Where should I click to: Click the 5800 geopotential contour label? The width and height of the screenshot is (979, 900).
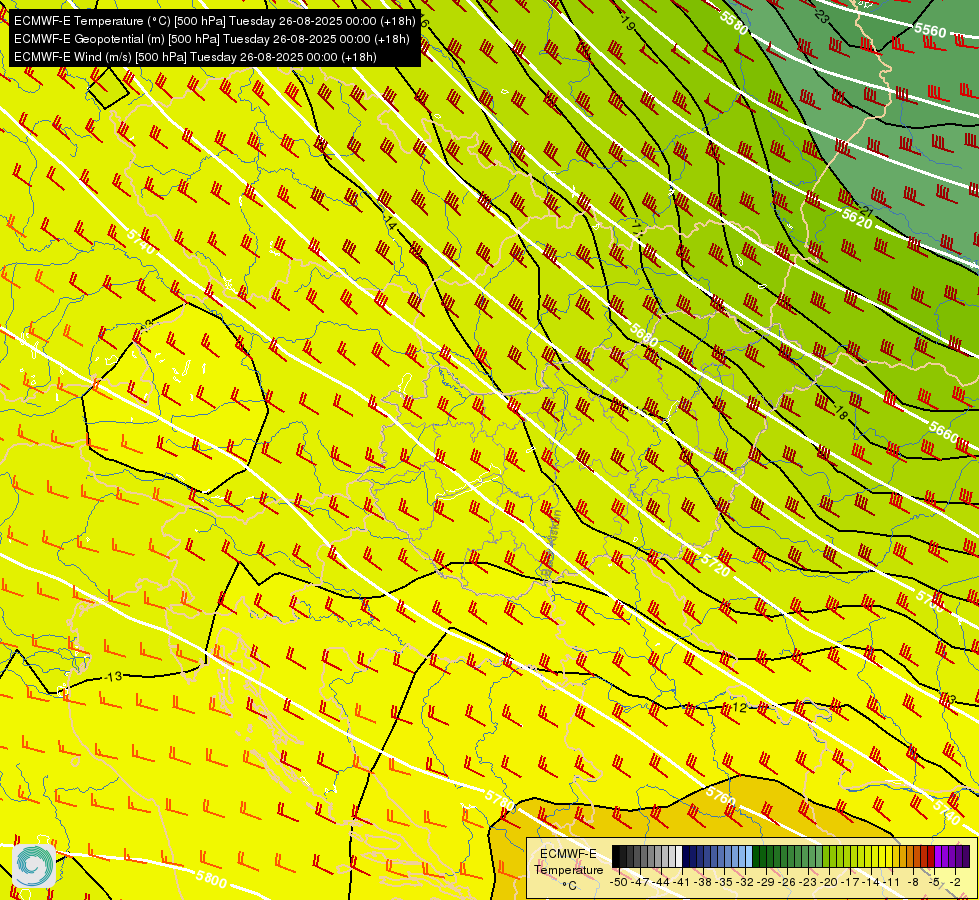coord(211,879)
